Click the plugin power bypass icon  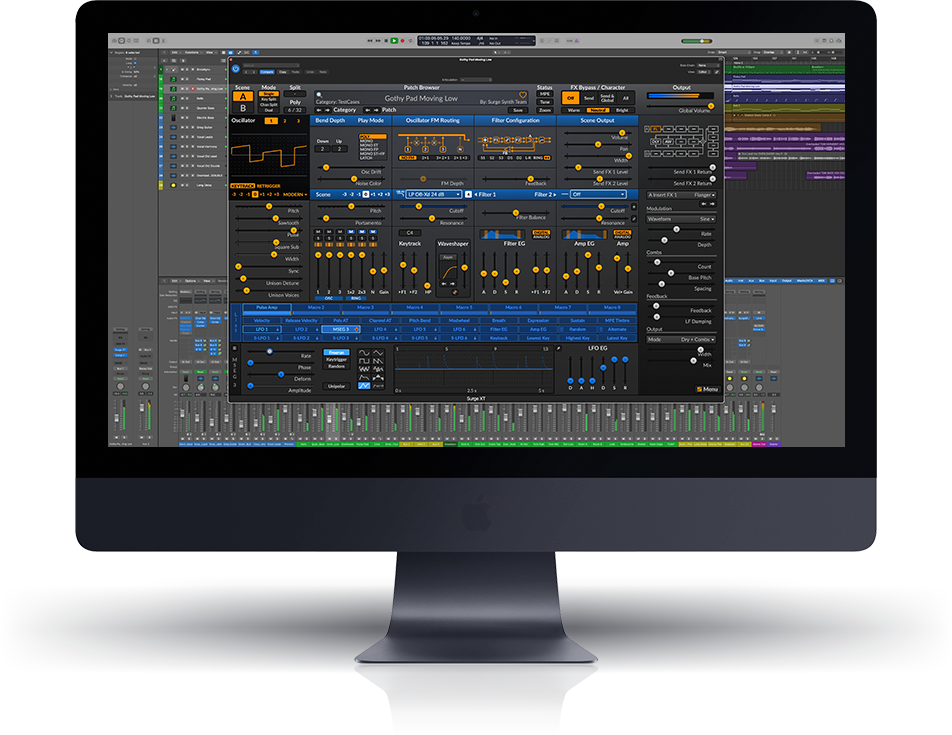(235, 68)
